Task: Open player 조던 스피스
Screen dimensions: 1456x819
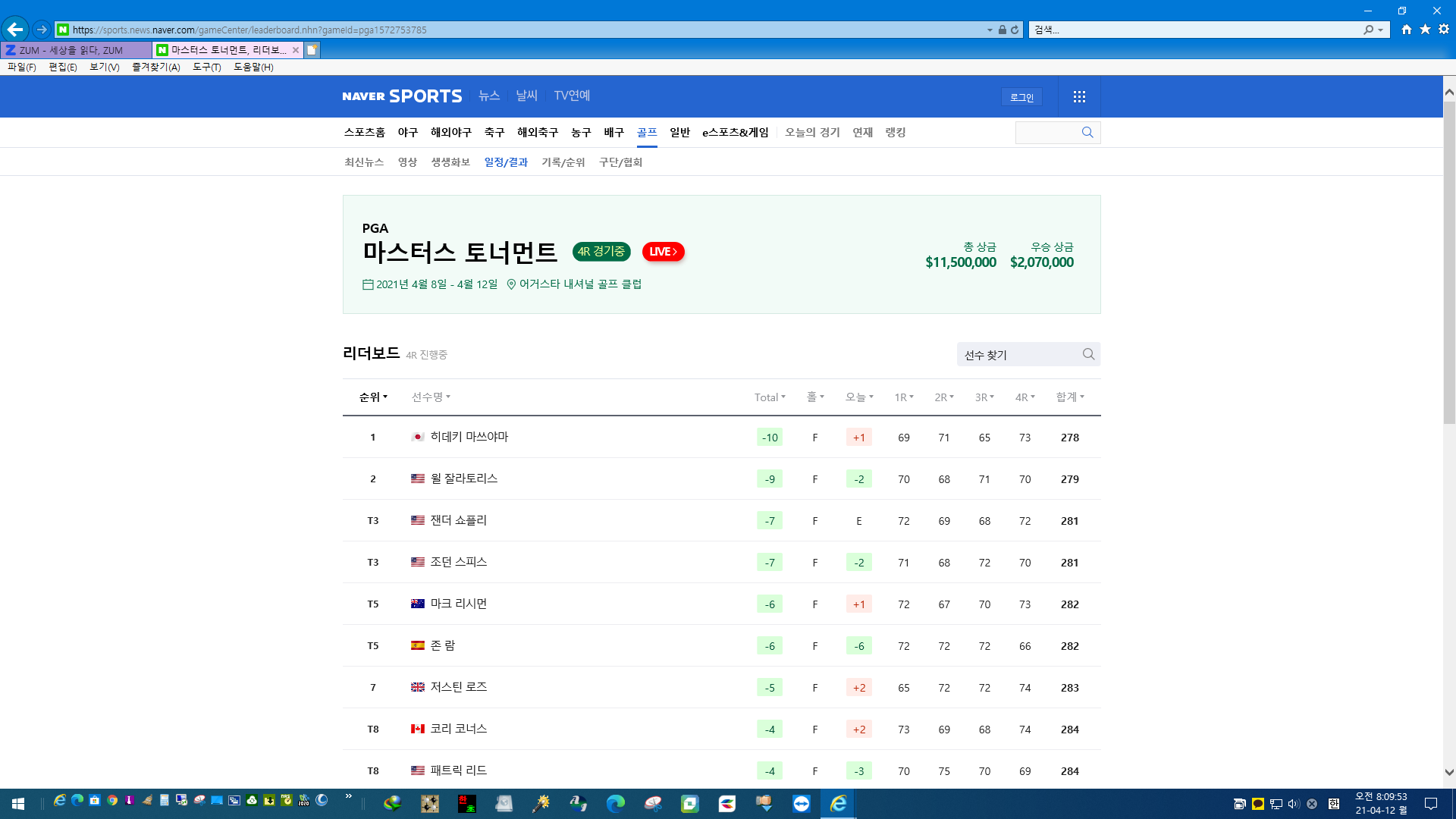Action: (x=459, y=562)
